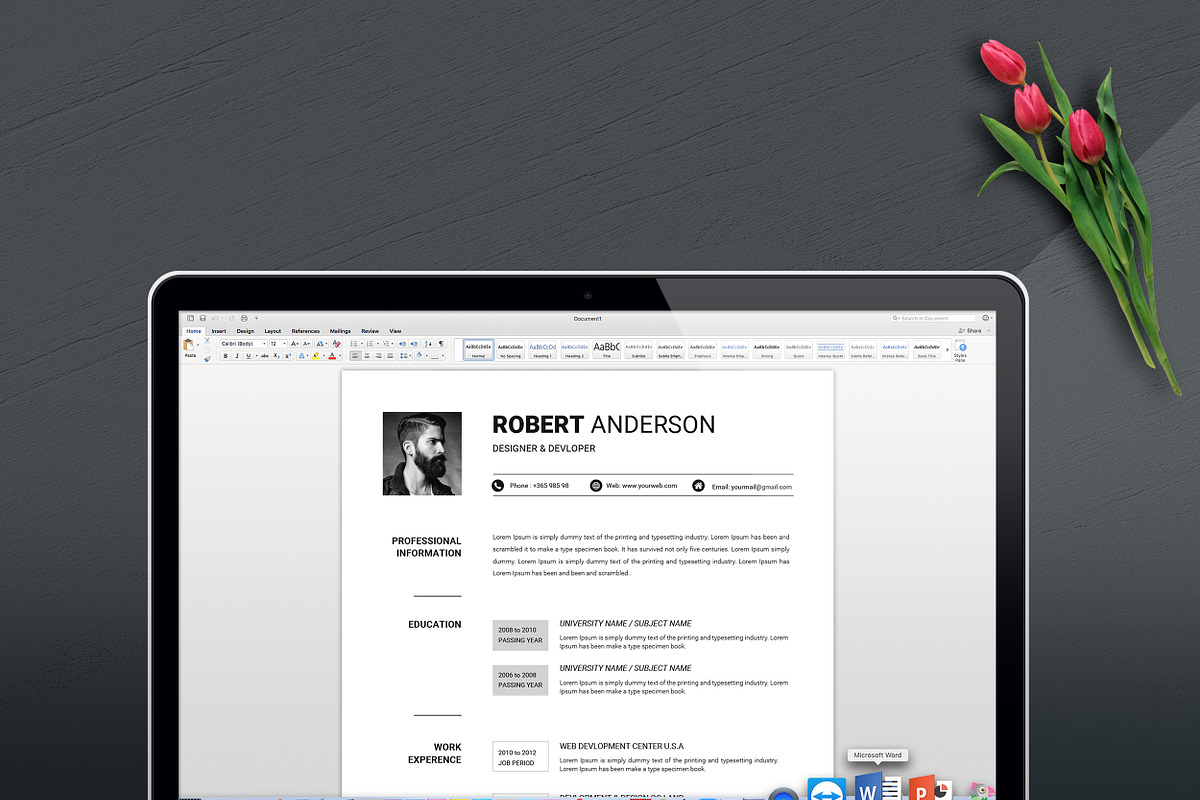This screenshot has height=800, width=1200.
Task: Apply strikethrough with the abc icon
Action: (265, 356)
